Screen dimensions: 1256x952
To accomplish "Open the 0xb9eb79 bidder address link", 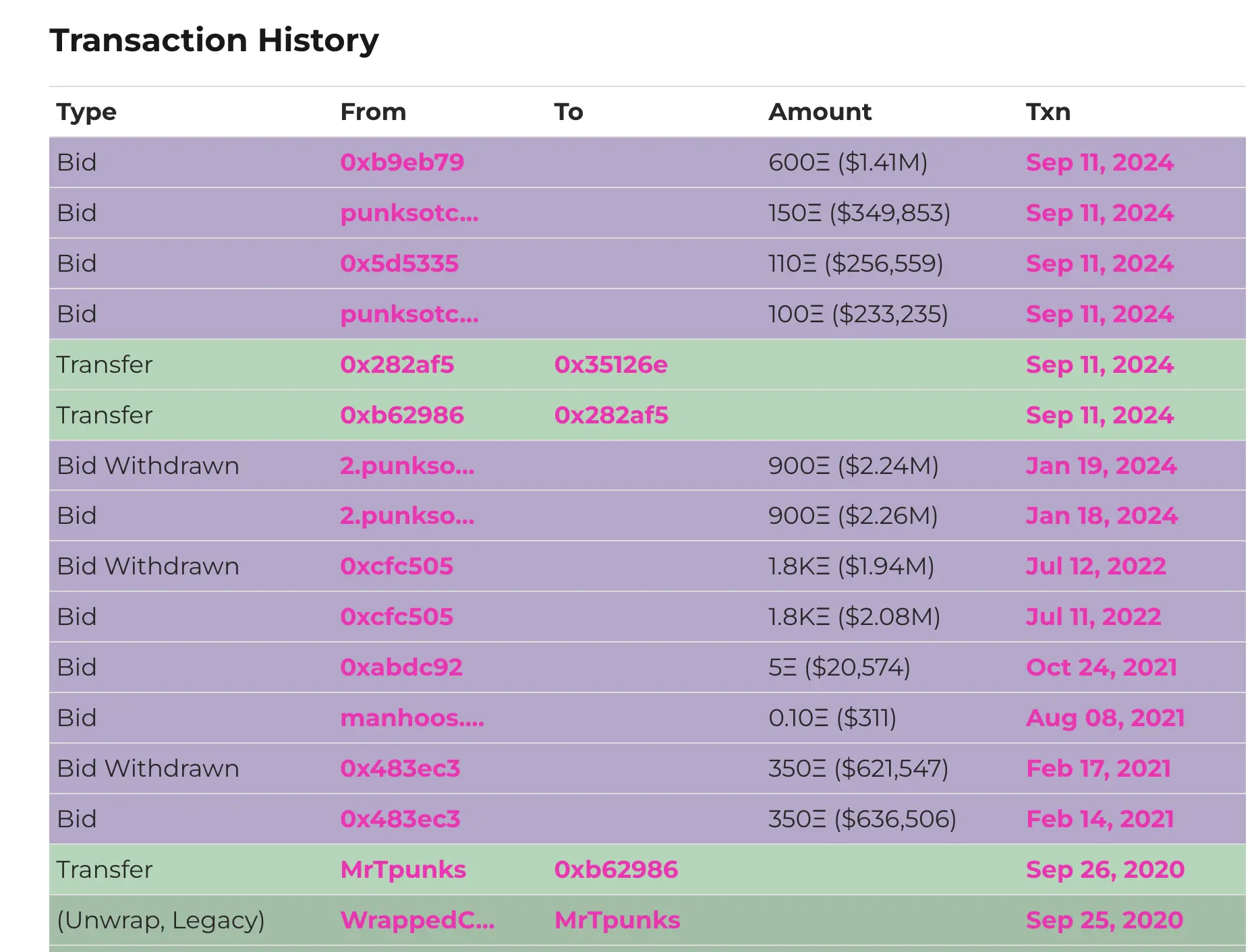I will pyautogui.click(x=402, y=162).
